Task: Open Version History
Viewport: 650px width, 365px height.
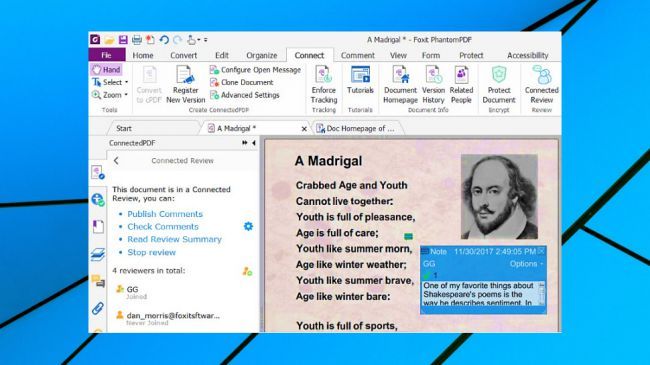Action: 433,84
